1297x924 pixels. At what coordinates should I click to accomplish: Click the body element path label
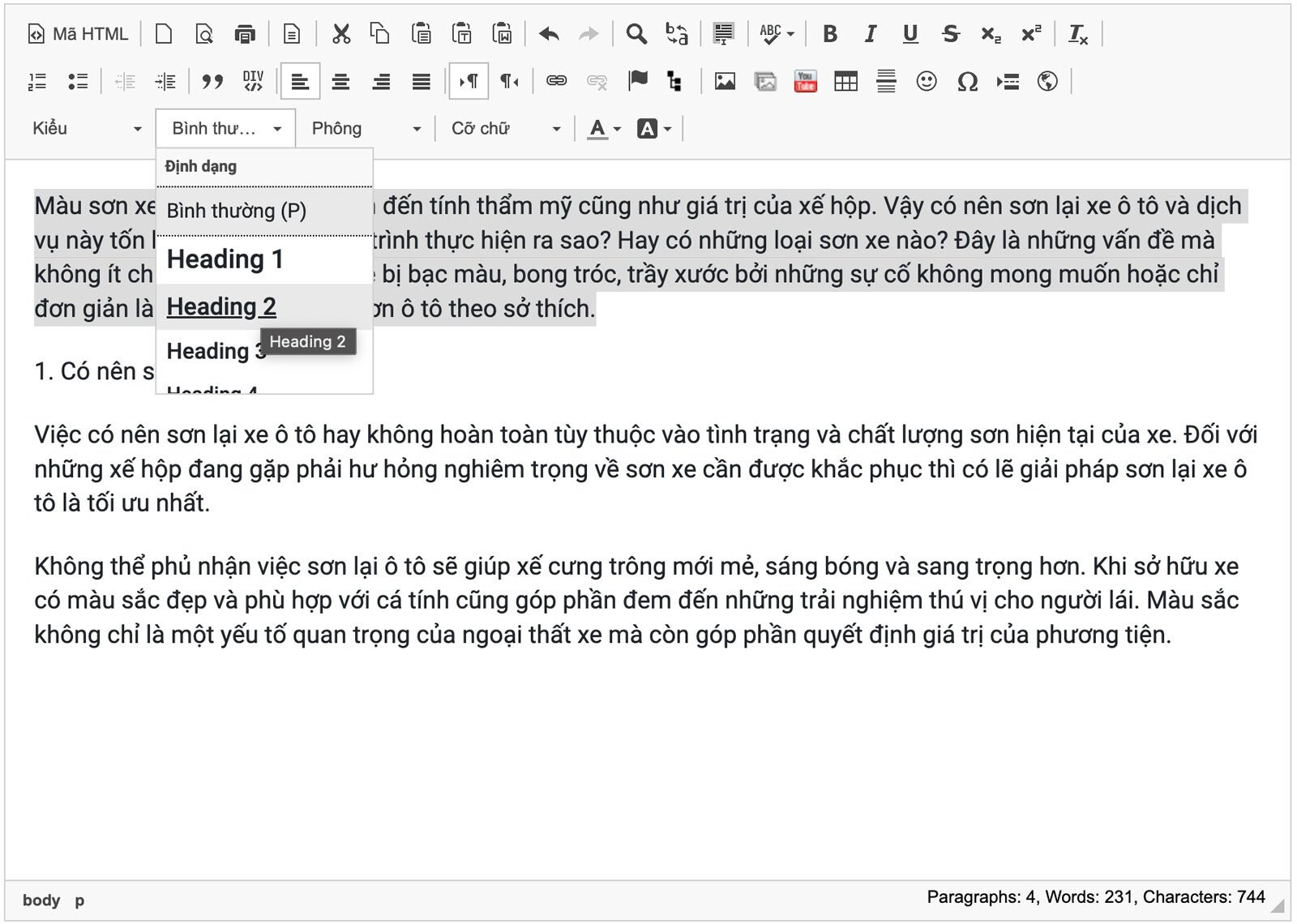coord(41,900)
